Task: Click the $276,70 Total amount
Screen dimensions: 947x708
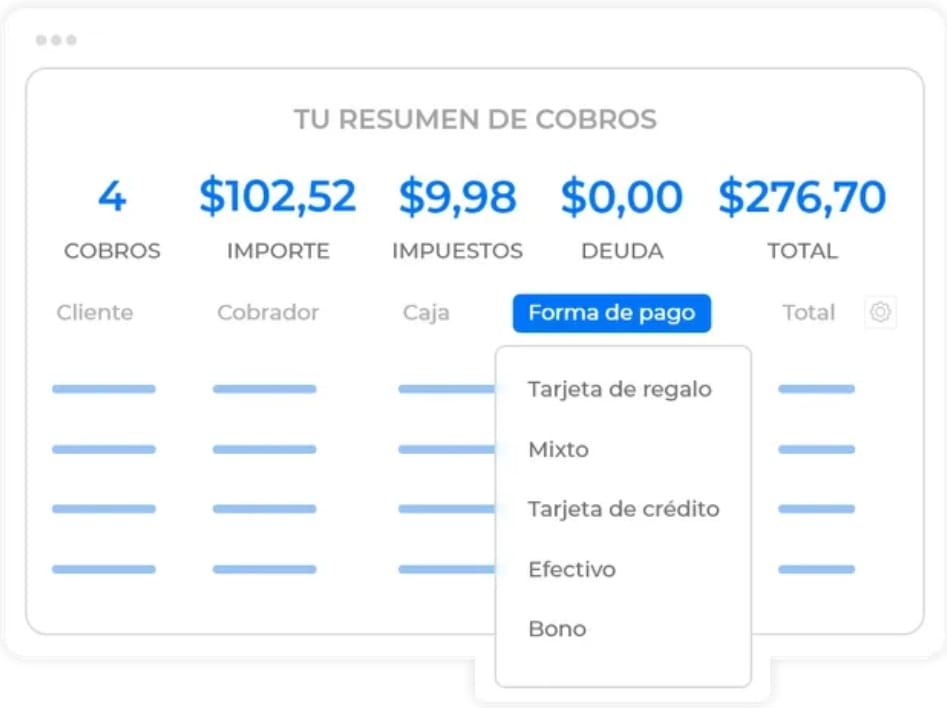Action: coord(802,197)
